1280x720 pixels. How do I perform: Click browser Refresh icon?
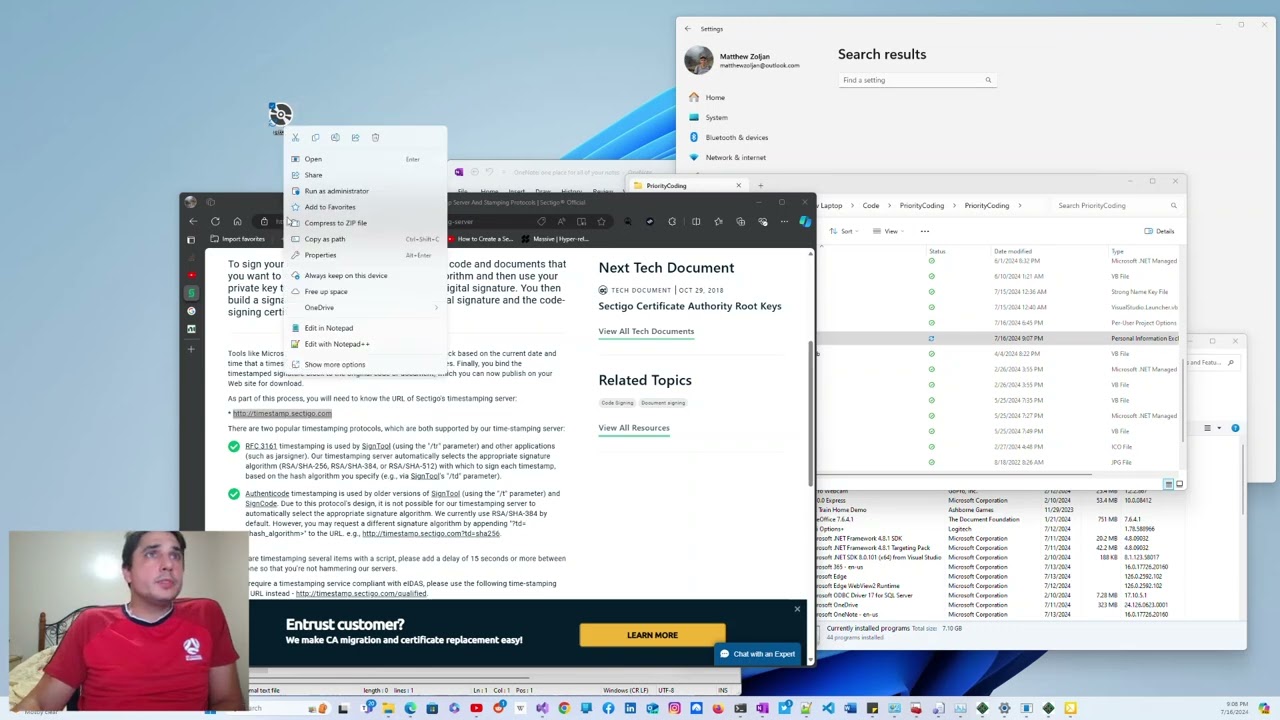(x=215, y=221)
